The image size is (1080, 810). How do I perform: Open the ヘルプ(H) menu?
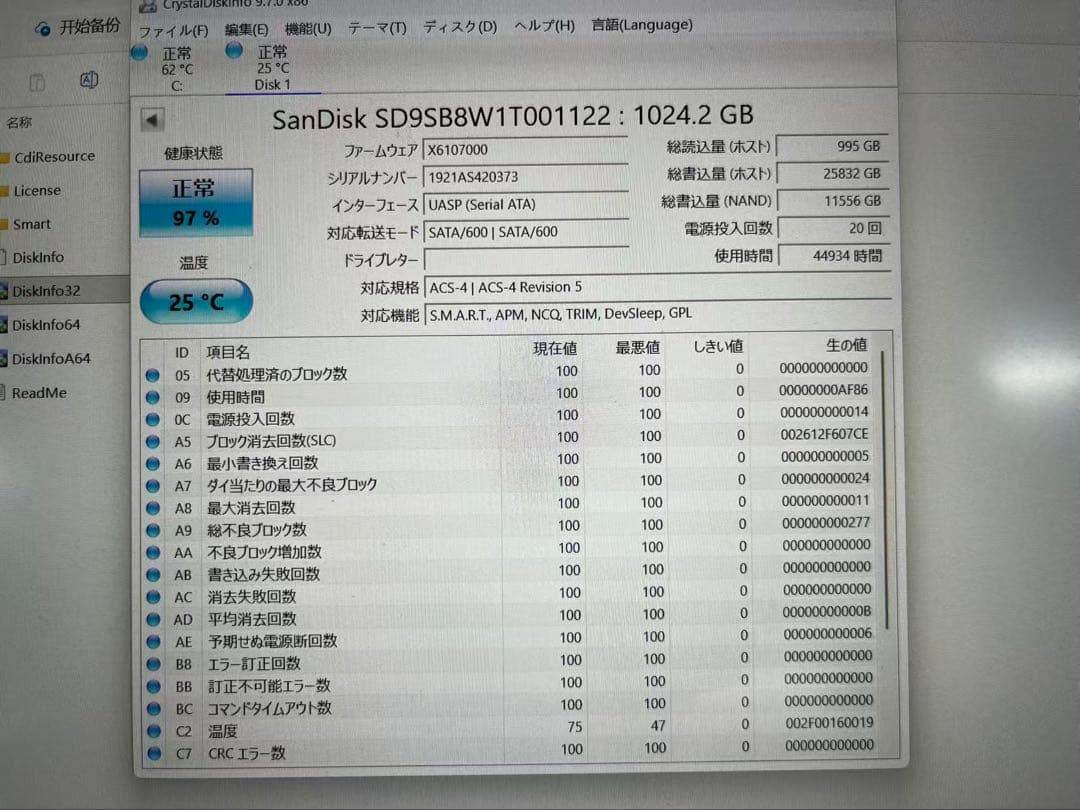coord(544,26)
